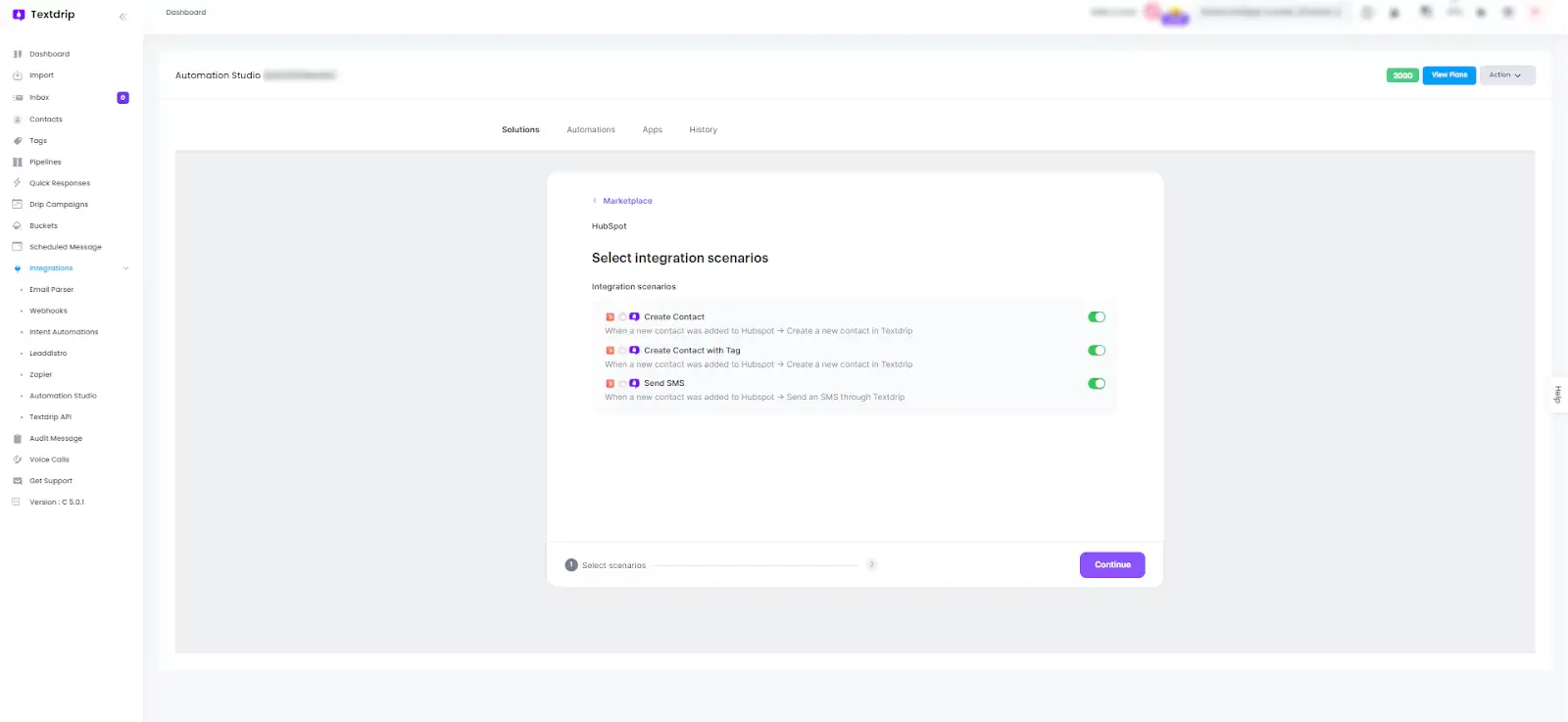The image size is (1568, 722).
Task: Open Import via its sidebar icon
Action: pos(18,75)
